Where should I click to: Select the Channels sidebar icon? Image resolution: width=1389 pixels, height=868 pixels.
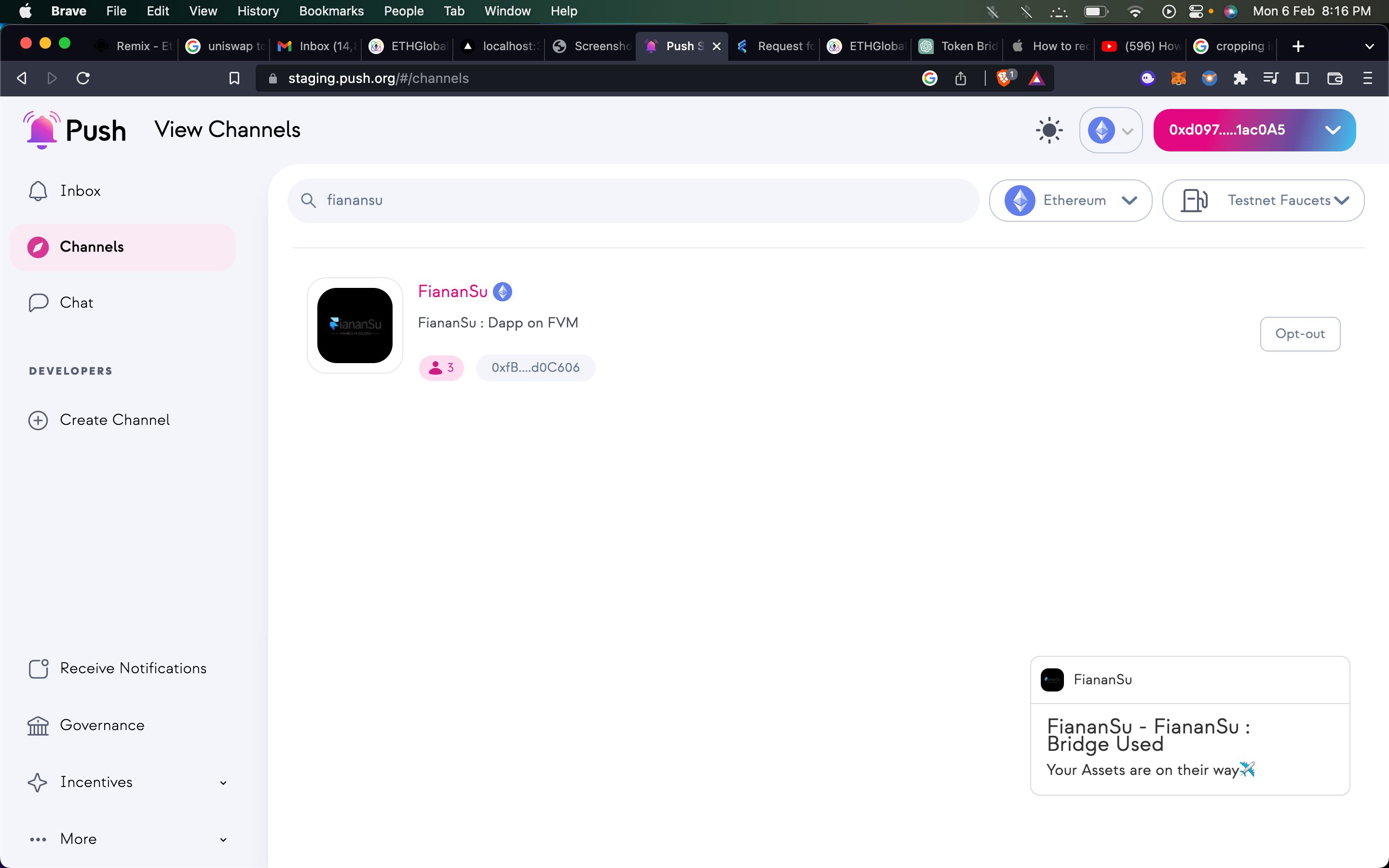click(x=38, y=247)
